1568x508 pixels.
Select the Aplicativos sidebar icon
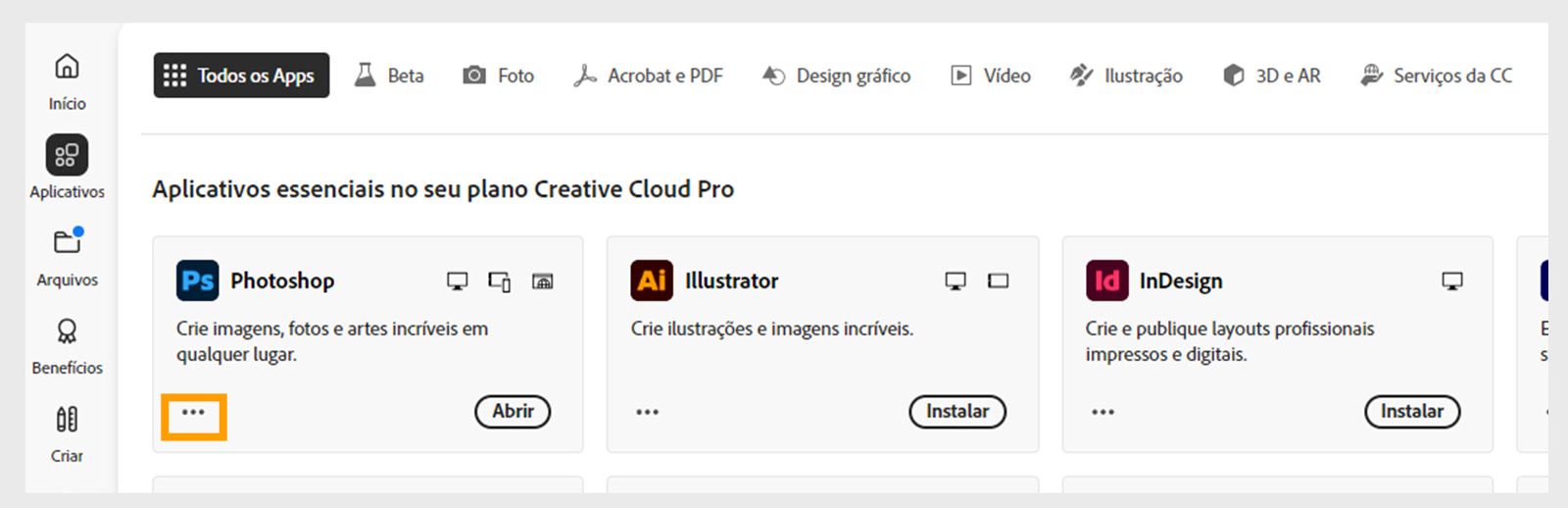click(67, 155)
